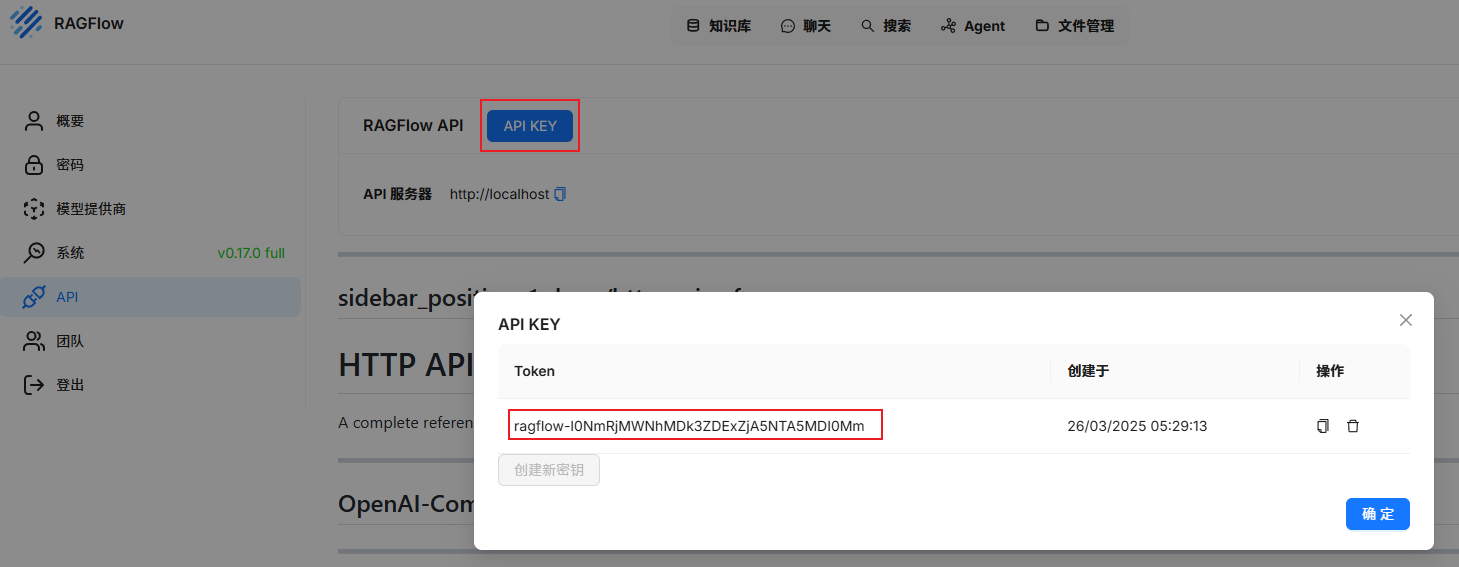
Task: Select 概要 in the sidebar
Action: [x=150, y=121]
